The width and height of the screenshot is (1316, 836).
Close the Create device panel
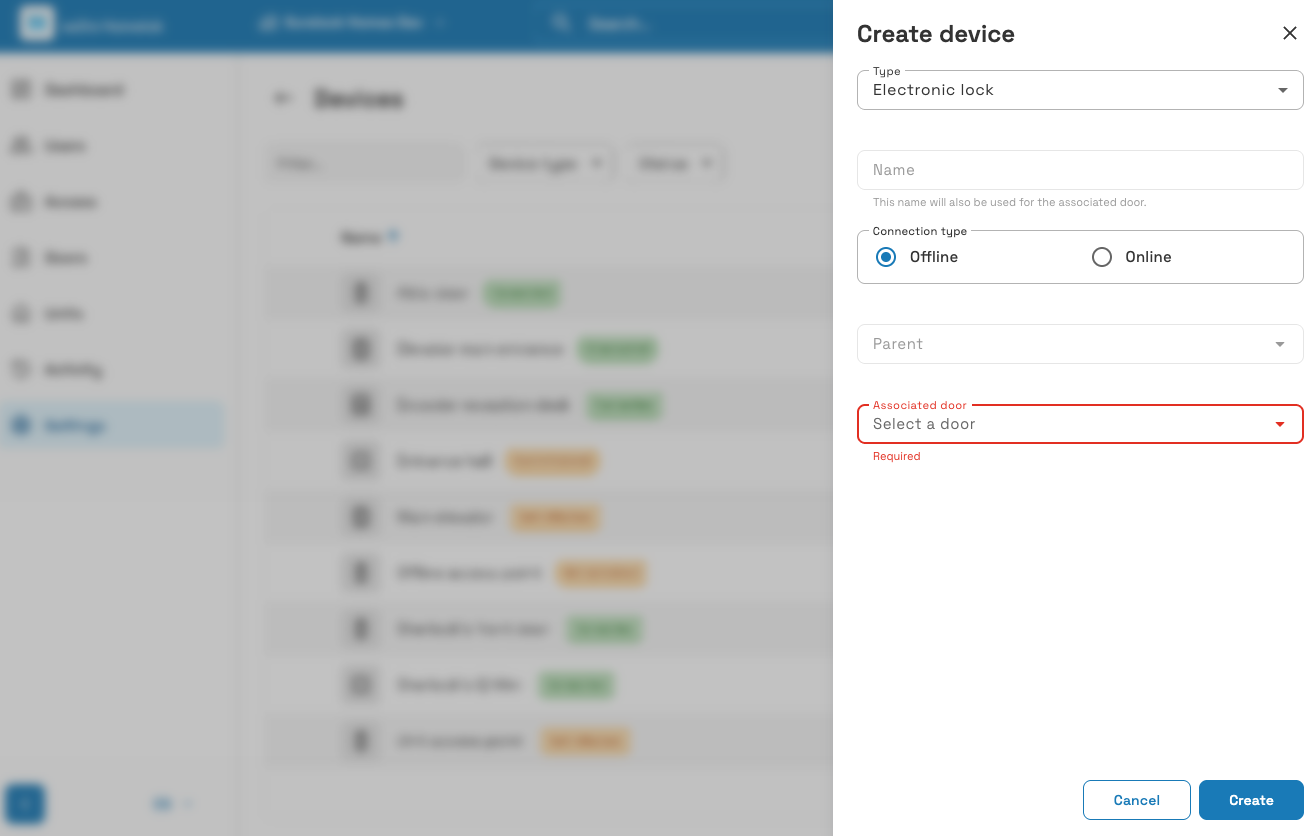tap(1289, 33)
